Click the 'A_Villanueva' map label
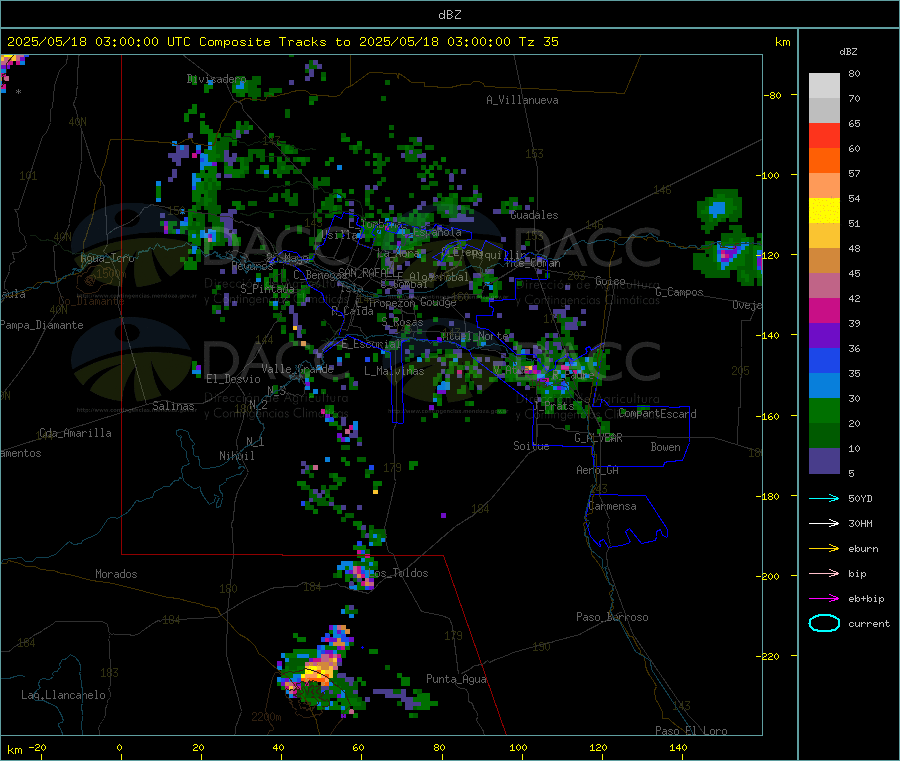Viewport: 900px width, 761px height. (x=522, y=100)
